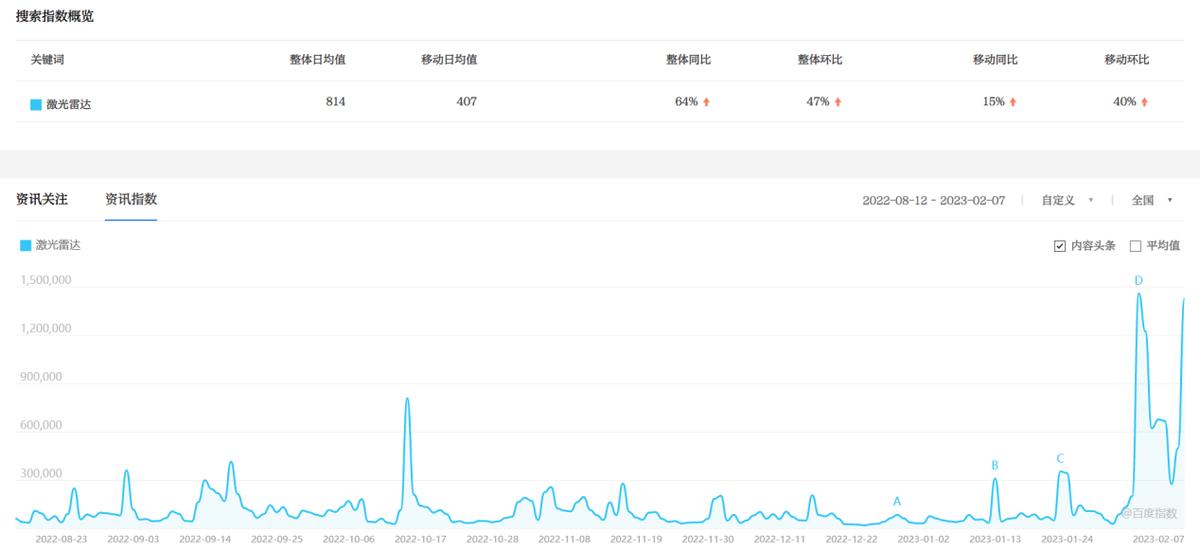Screen dimensions: 1200x550
Task: Click the 整体环比 column header
Action: point(820,60)
